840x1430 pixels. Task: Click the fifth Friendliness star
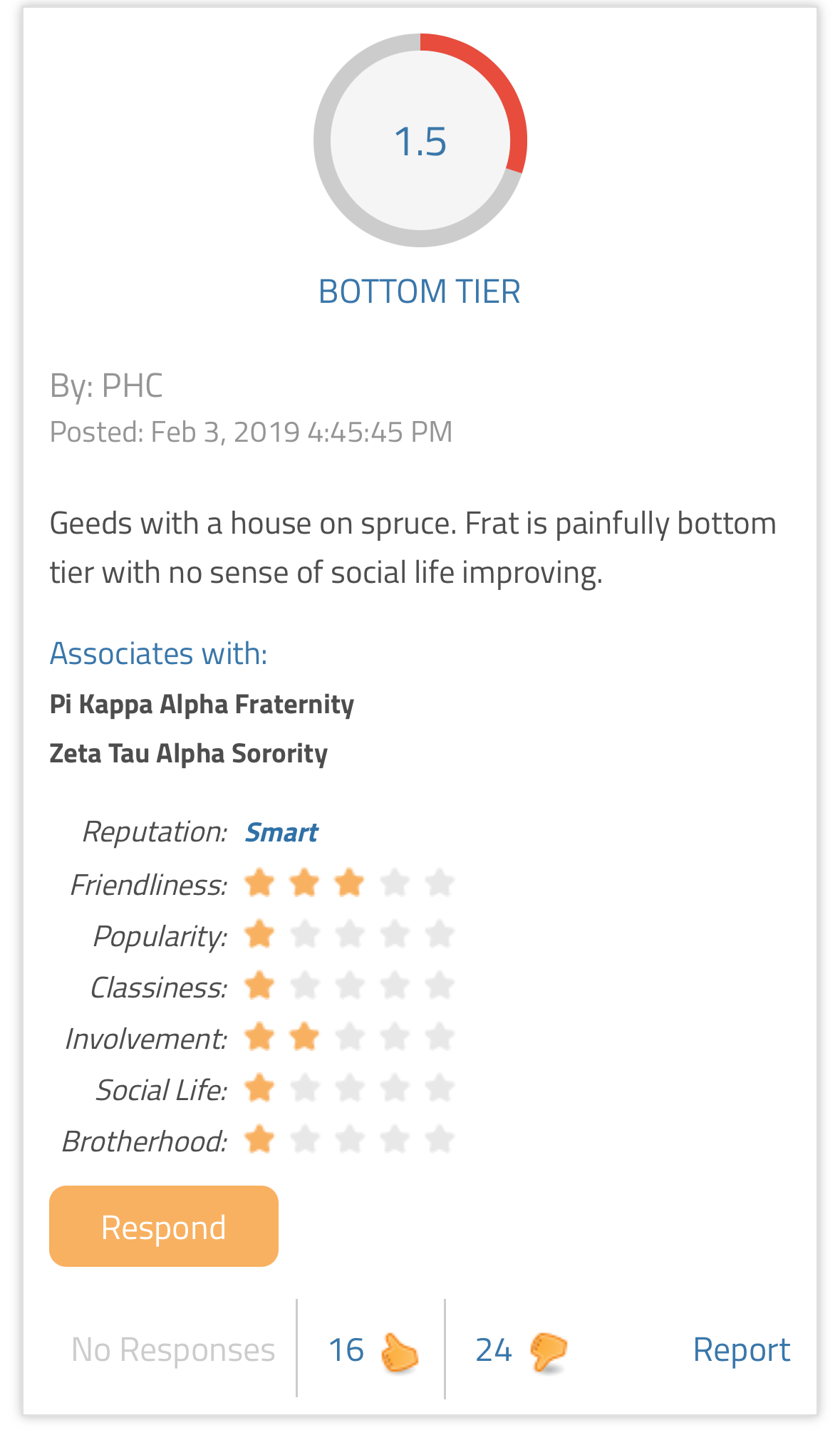(440, 883)
